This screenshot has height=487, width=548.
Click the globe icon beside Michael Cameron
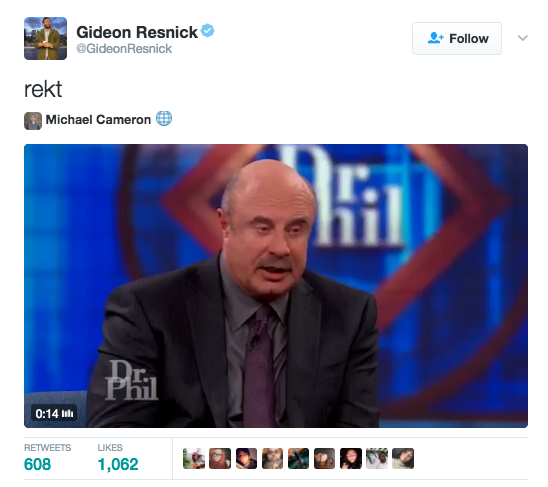tap(164, 119)
